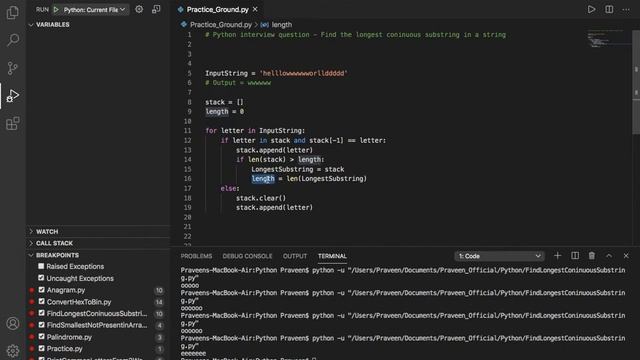The image size is (640, 360).
Task: Open the Explorer view in activity bar
Action: [13, 12]
